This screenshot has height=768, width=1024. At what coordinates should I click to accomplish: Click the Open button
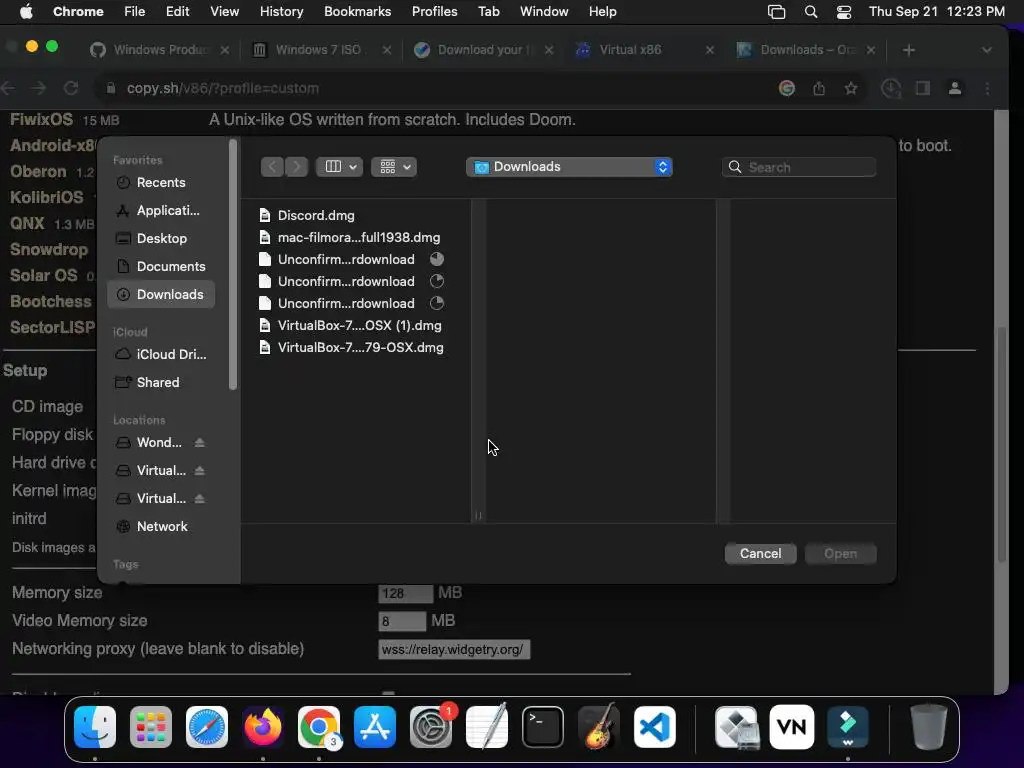(840, 554)
